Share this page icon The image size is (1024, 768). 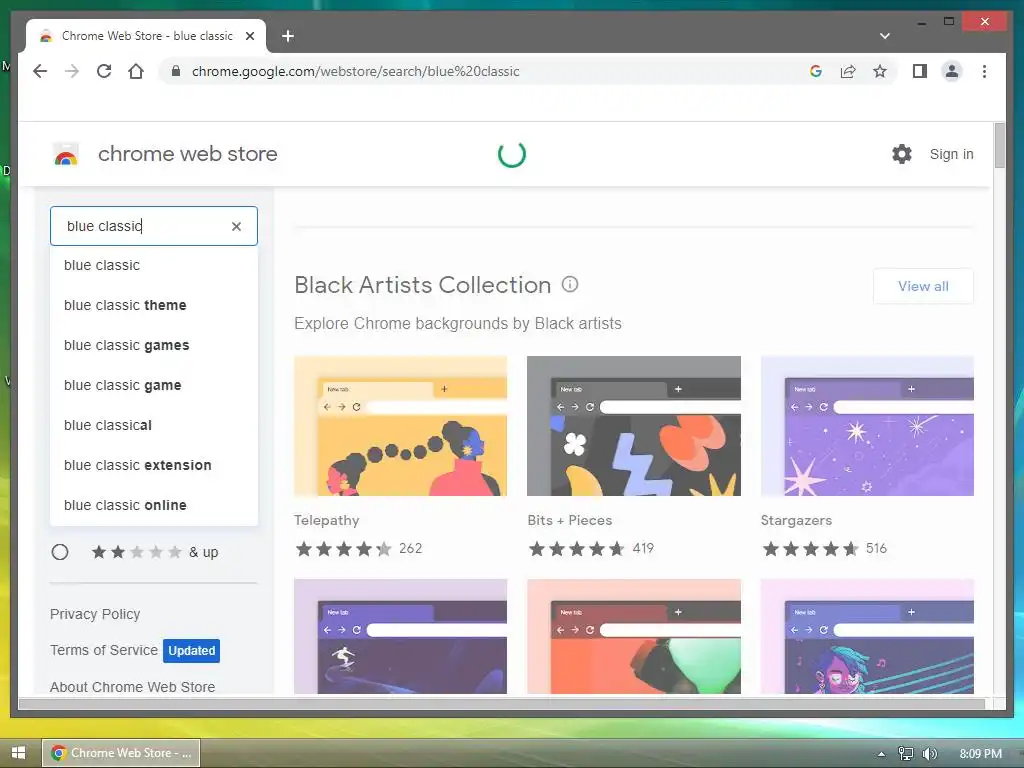(848, 71)
